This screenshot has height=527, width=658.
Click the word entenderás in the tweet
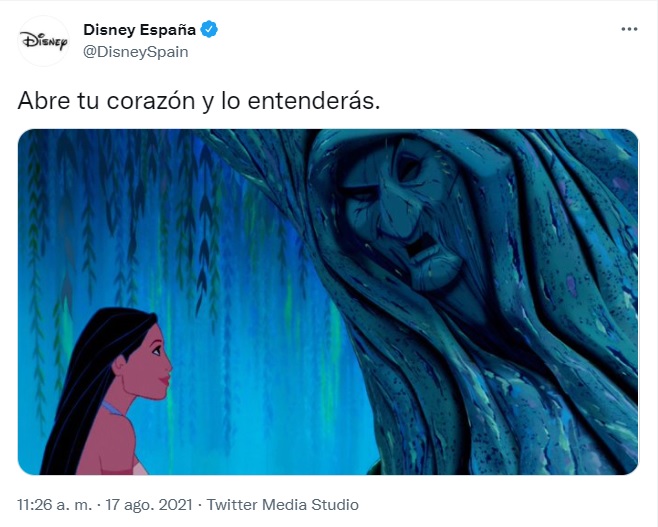click(x=313, y=101)
